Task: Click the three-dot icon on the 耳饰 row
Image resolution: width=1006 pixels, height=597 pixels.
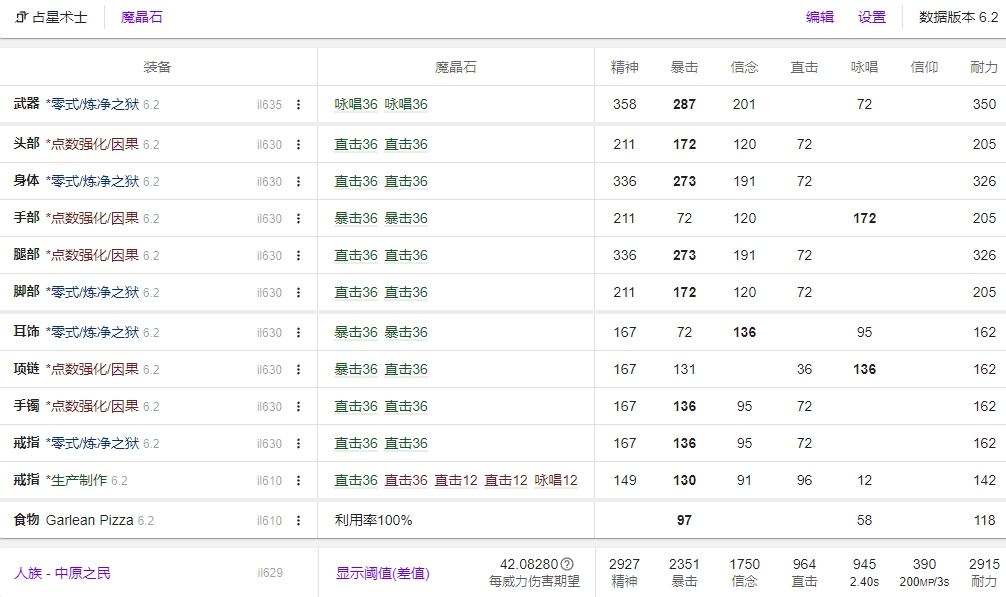Action: click(298, 333)
